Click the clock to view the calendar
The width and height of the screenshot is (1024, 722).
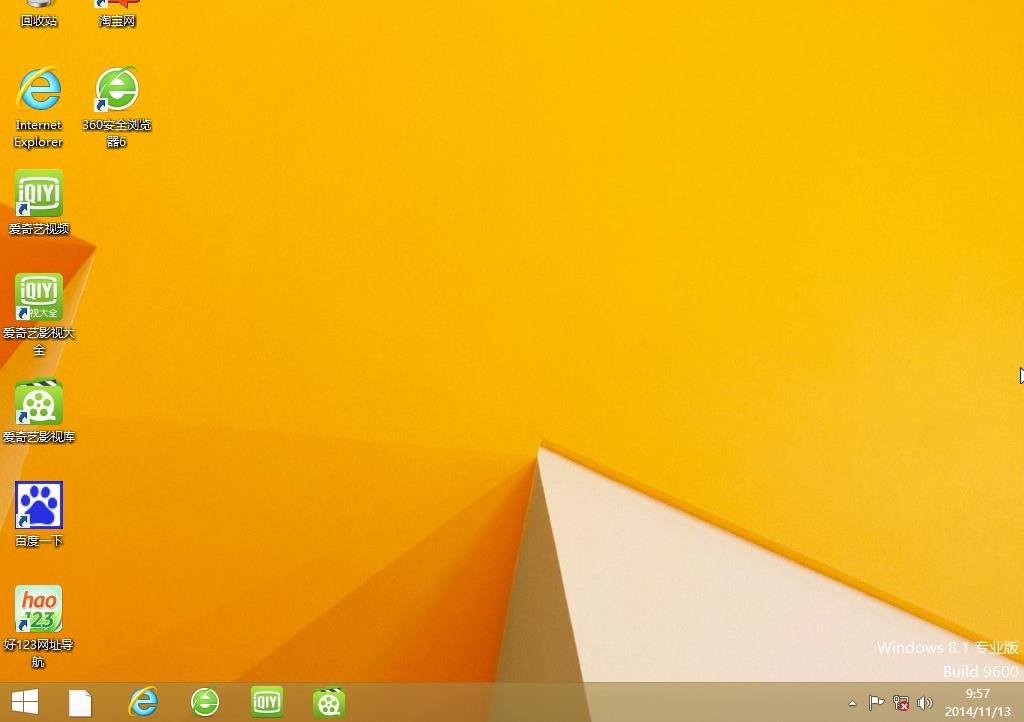click(x=975, y=703)
